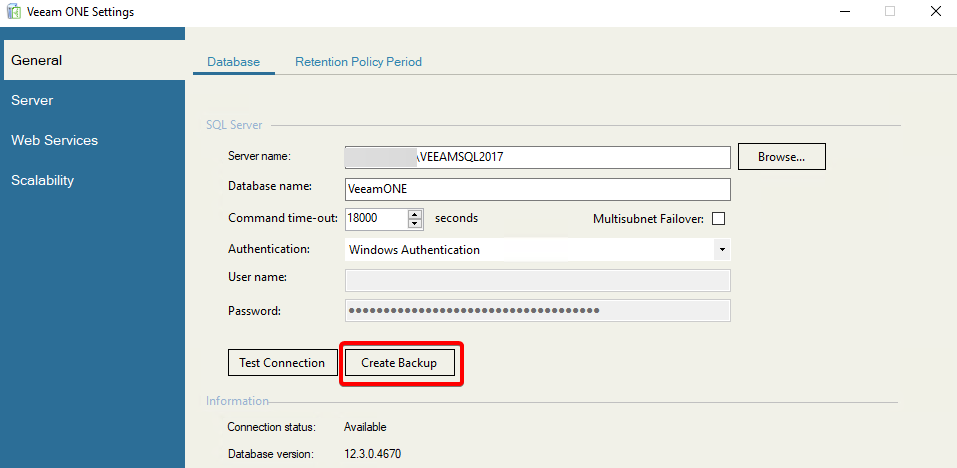
Task: Increase command time-out with up arrow
Action: pos(415,214)
